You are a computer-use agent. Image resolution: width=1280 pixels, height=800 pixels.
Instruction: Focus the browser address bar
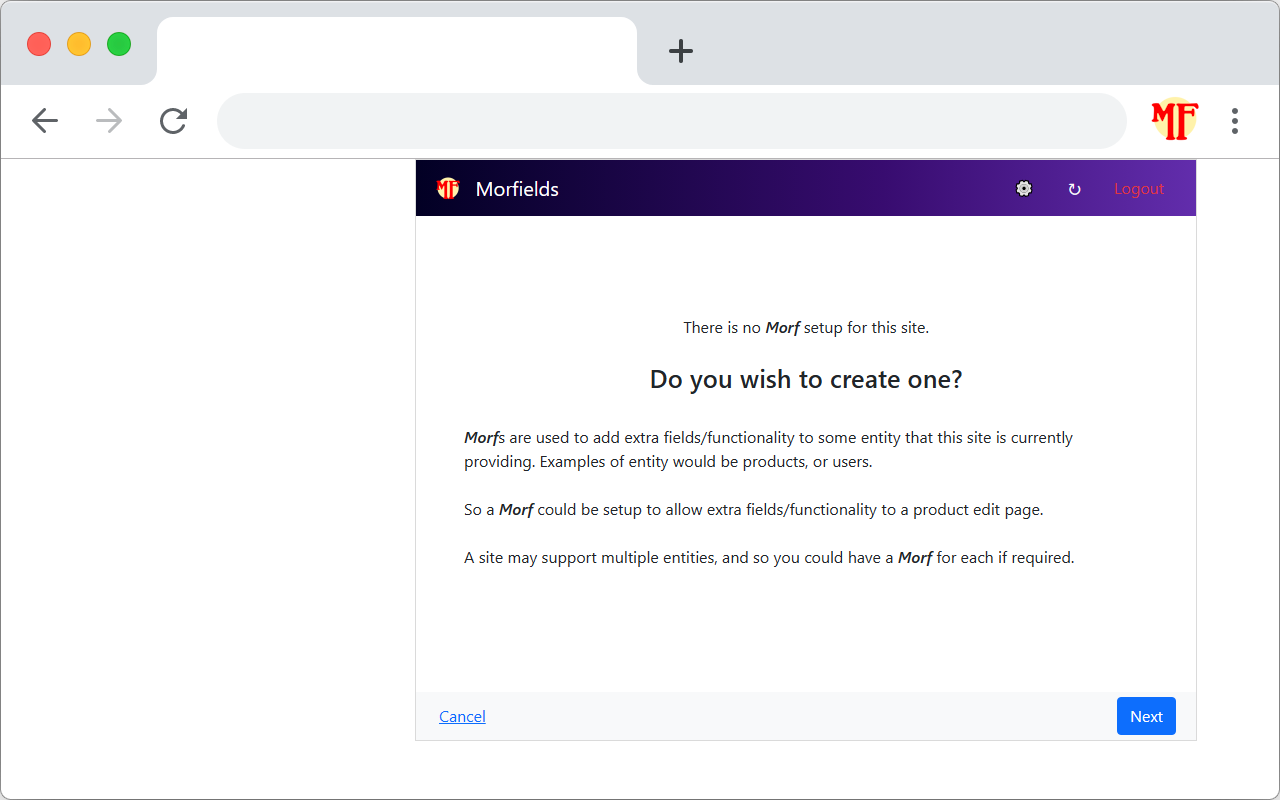click(671, 121)
